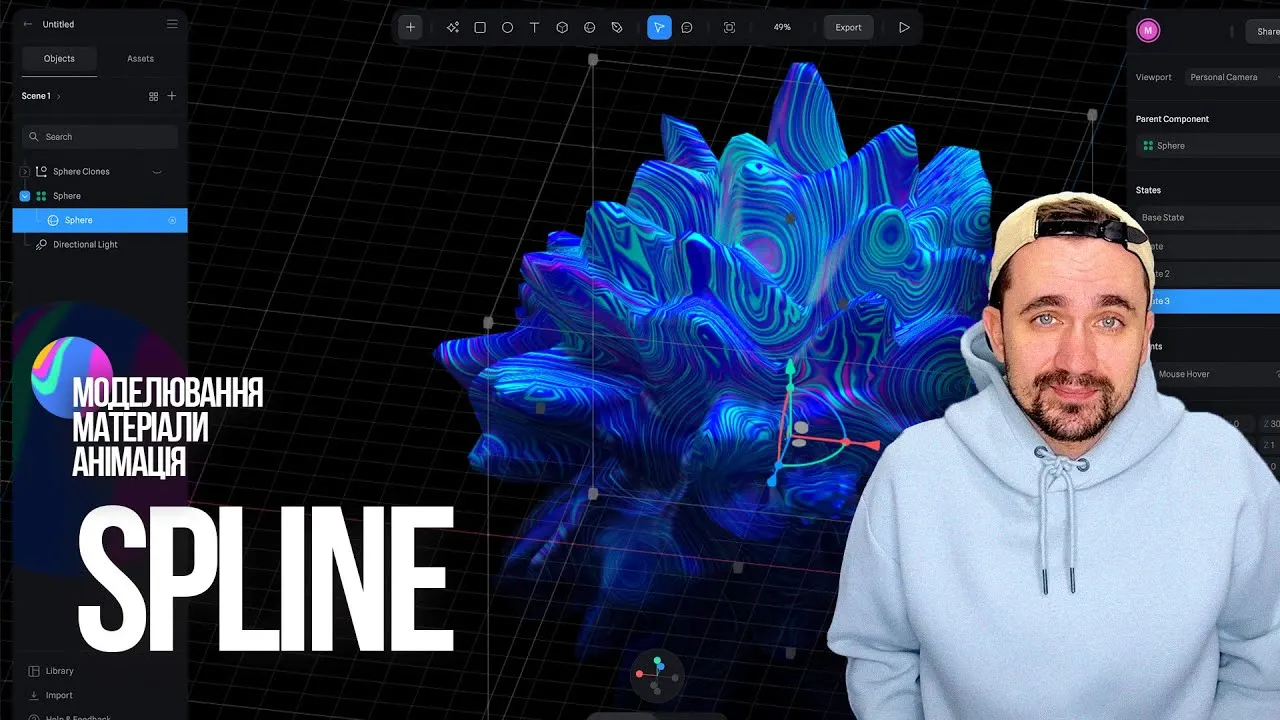1280x720 pixels.
Task: Open the Personal Camera viewport dropdown
Action: 1230,77
